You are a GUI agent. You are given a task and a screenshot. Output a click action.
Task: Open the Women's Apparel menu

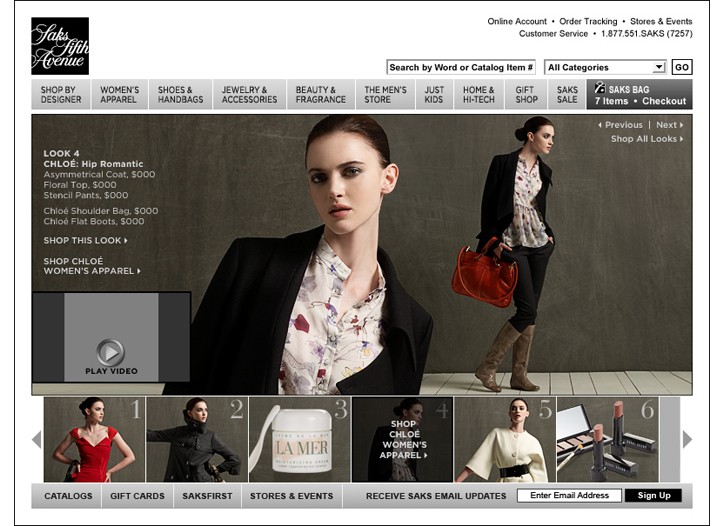coord(120,95)
